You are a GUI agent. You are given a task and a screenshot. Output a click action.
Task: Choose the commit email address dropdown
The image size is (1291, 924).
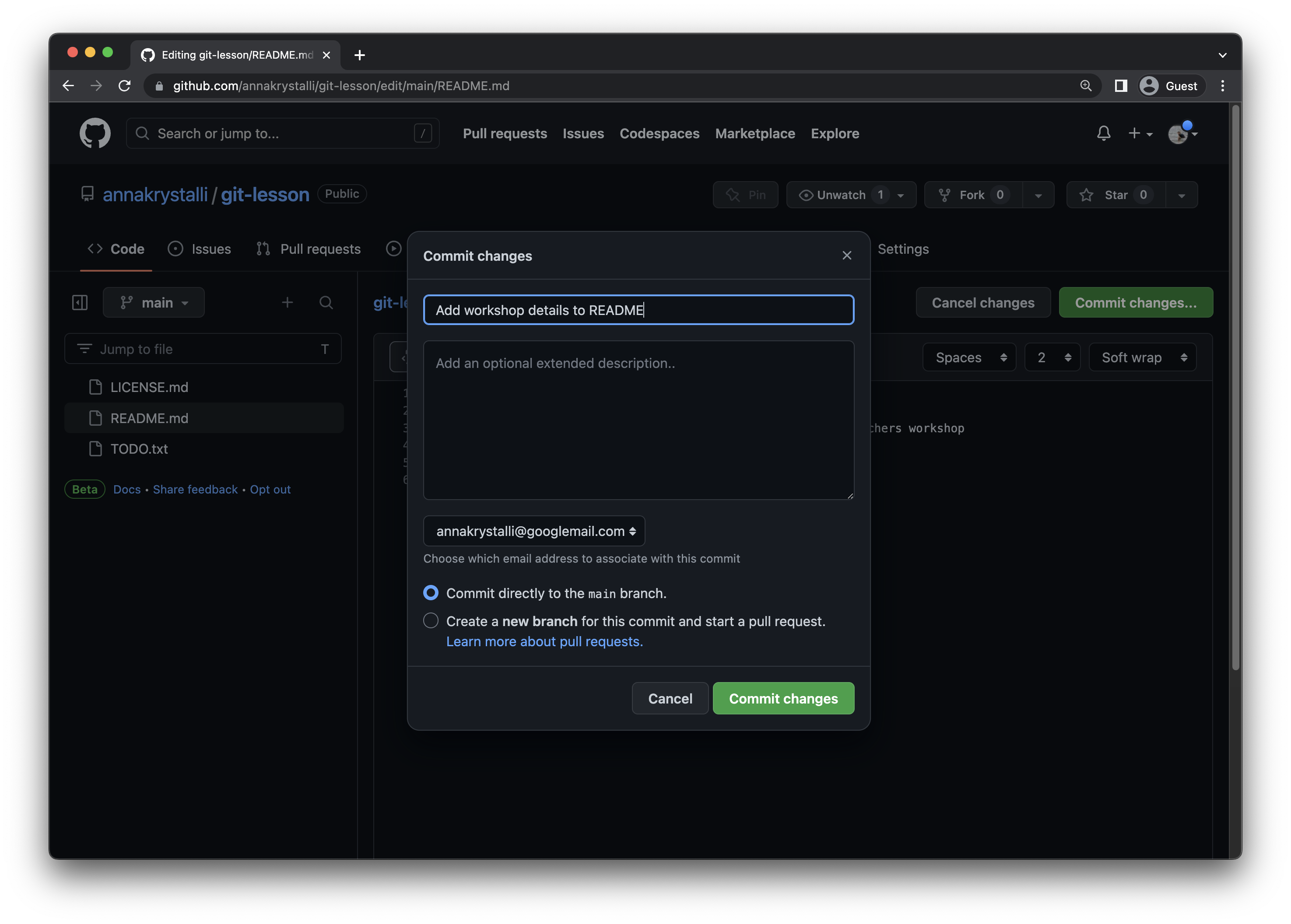[x=534, y=531]
